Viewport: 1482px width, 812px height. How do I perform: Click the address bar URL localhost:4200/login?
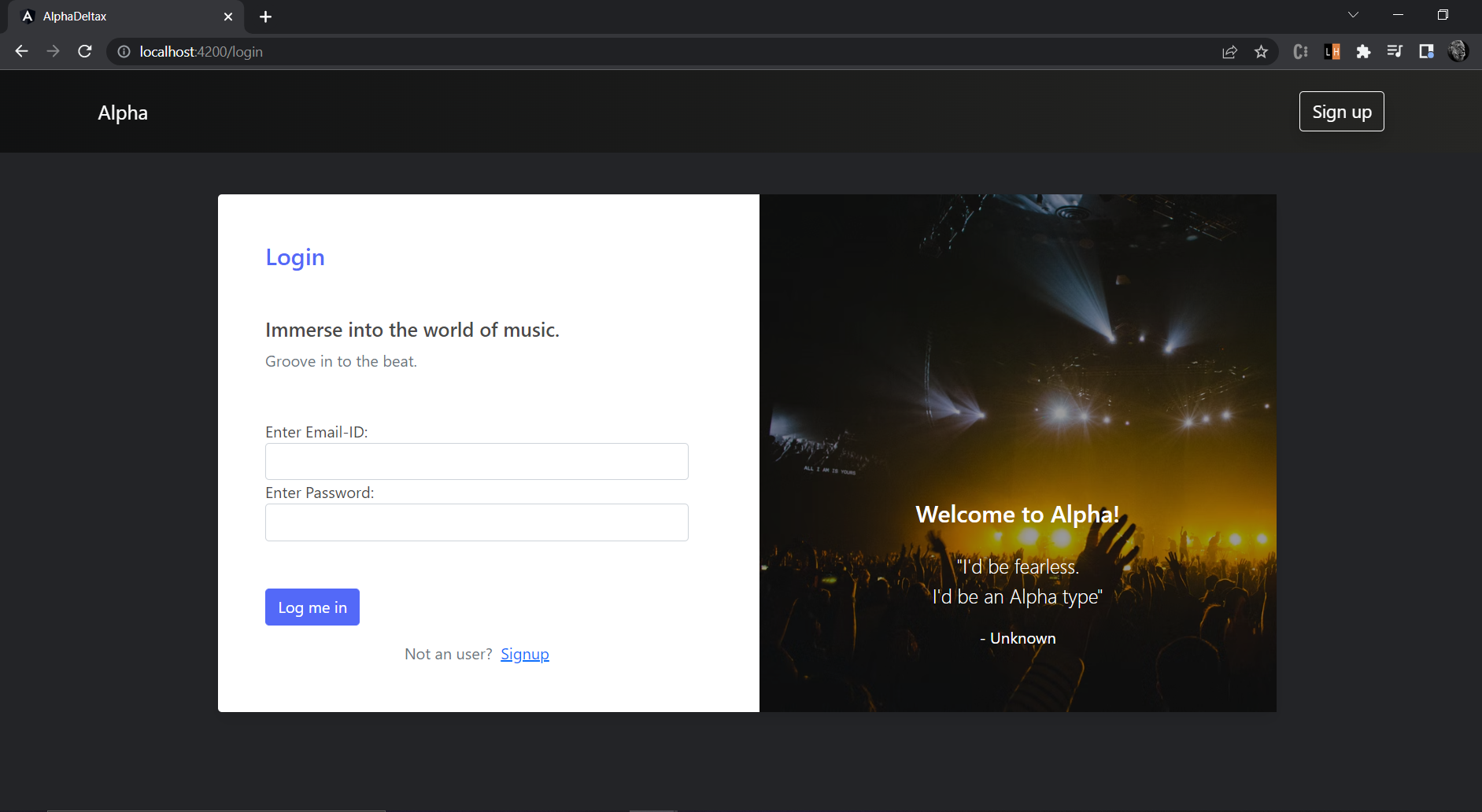coord(201,52)
